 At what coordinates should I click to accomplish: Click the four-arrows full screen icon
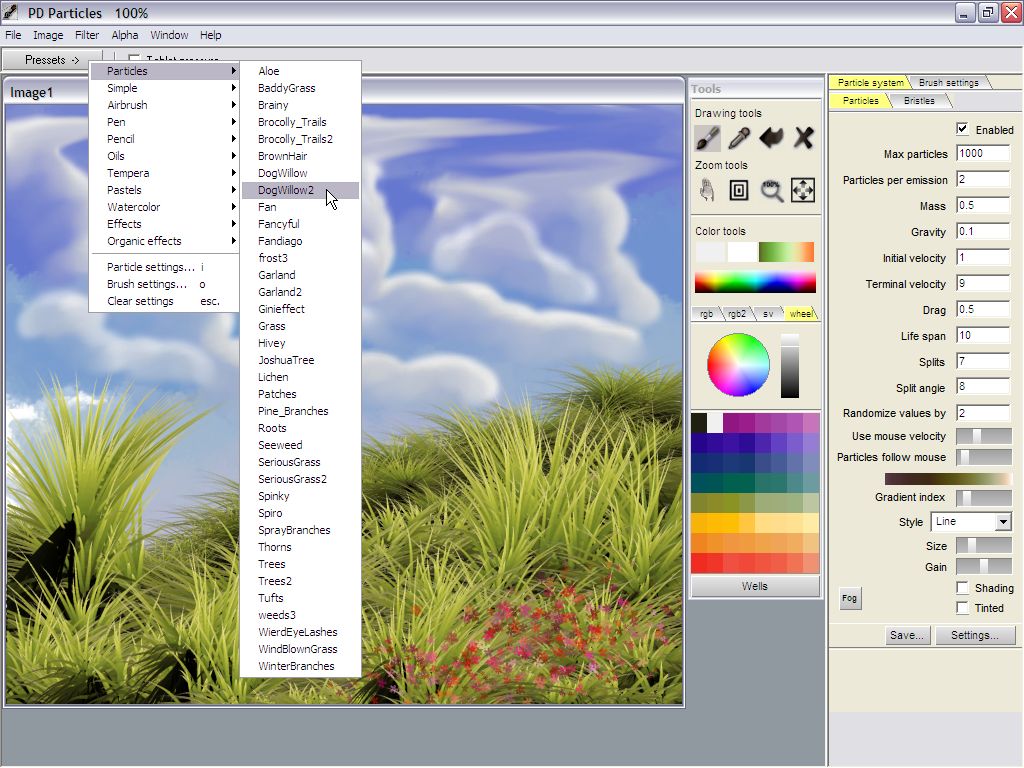803,190
